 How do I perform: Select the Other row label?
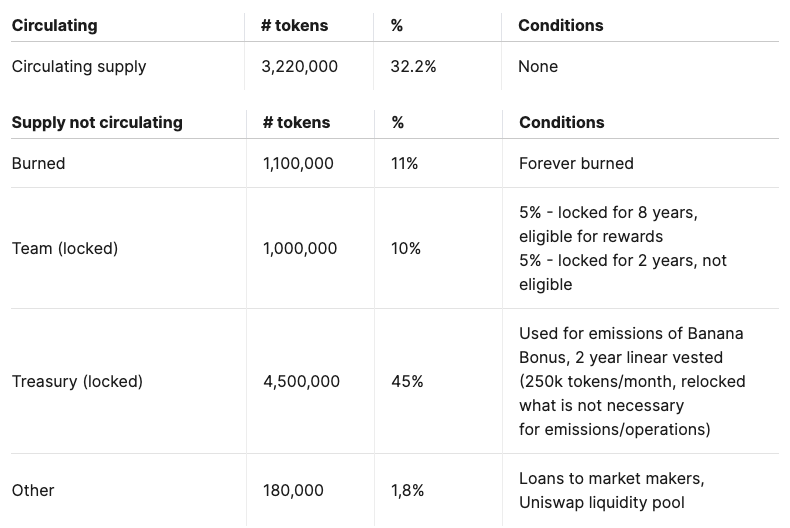[33, 490]
